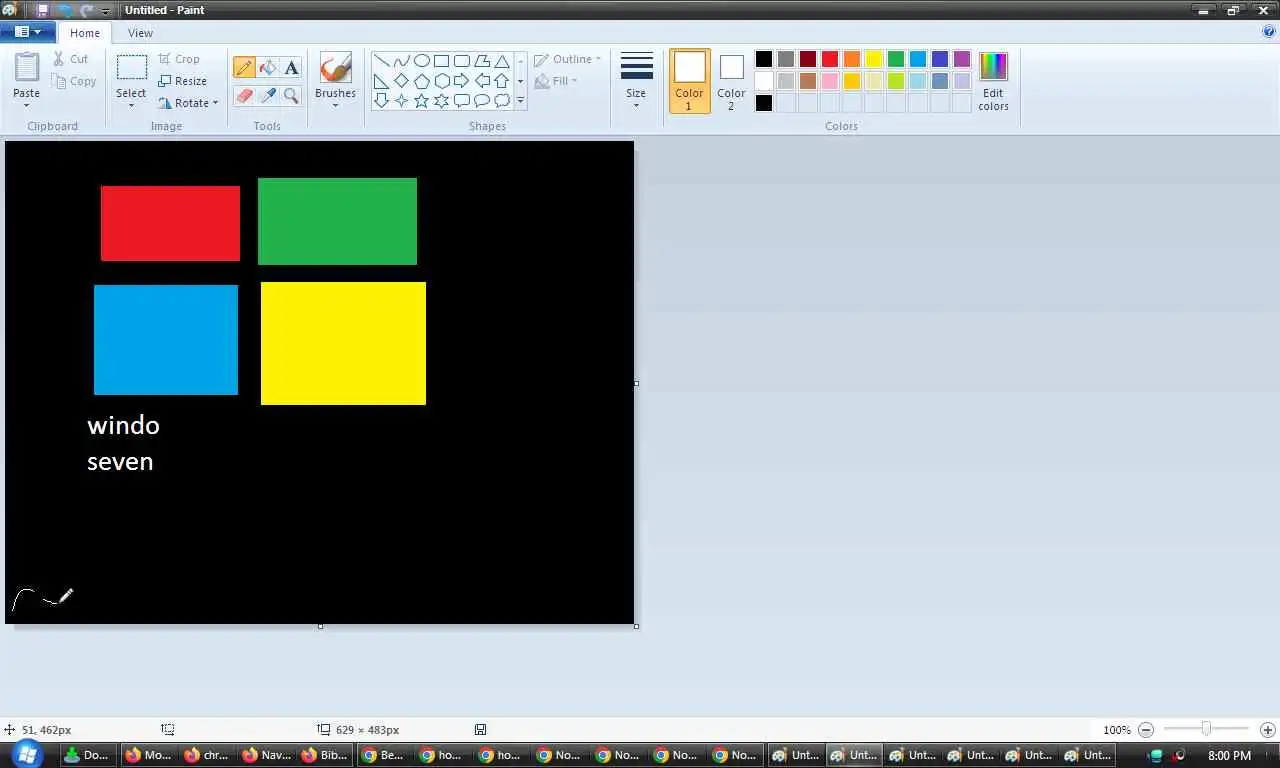Screen dimensions: 1280x768
Task: Open Paint Help question mark icon
Action: coord(1269,32)
